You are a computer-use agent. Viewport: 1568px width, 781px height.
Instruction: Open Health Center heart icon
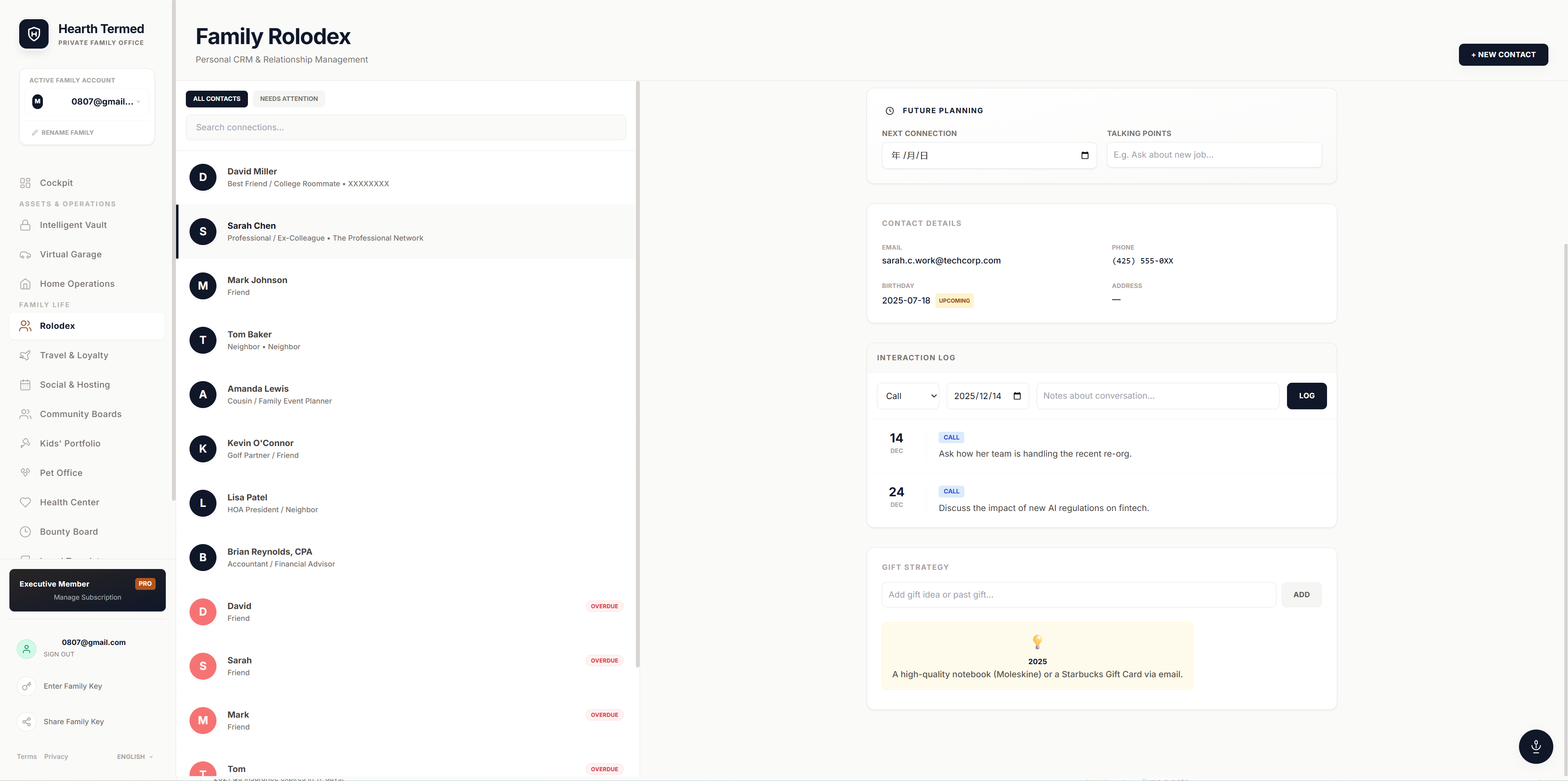[x=25, y=502]
